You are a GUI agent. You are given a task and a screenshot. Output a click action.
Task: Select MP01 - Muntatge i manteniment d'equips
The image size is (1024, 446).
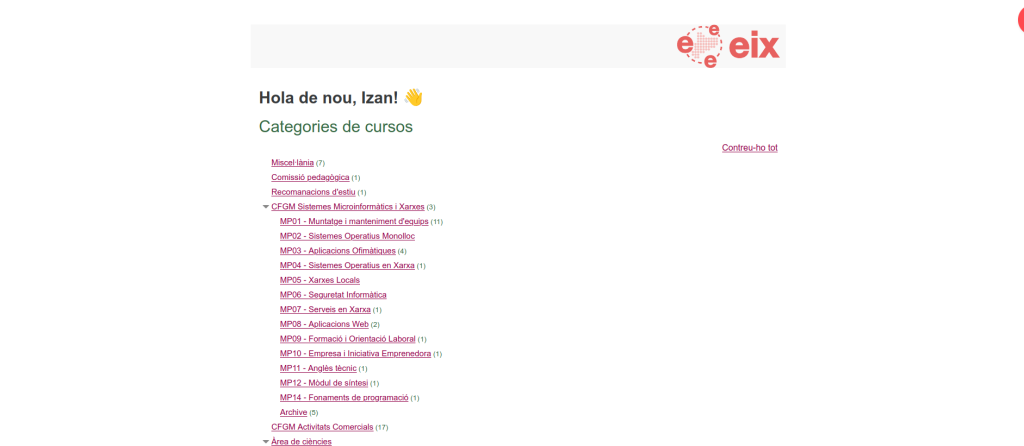tap(354, 221)
